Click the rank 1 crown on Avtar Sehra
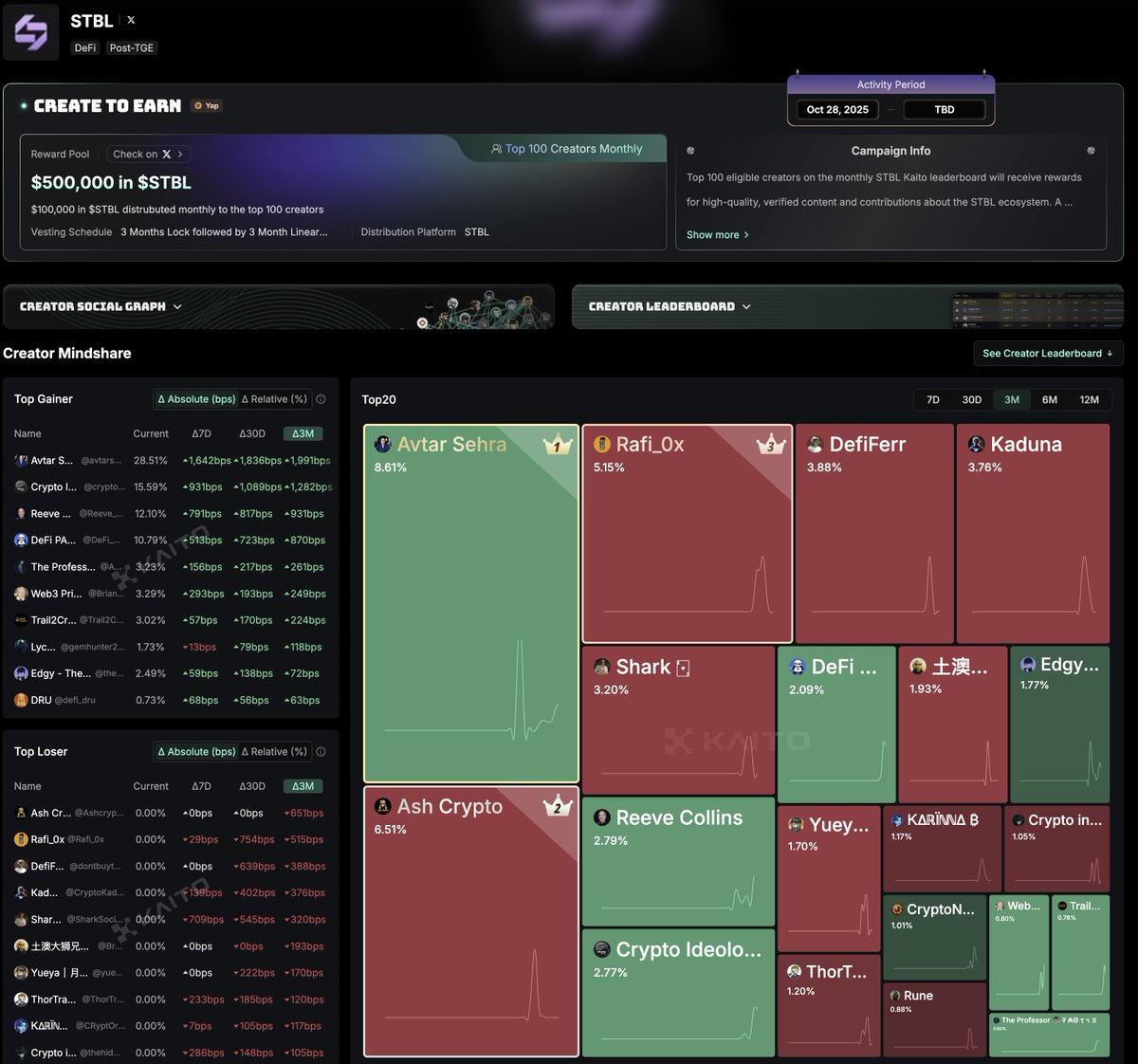The image size is (1138, 1064). [558, 445]
